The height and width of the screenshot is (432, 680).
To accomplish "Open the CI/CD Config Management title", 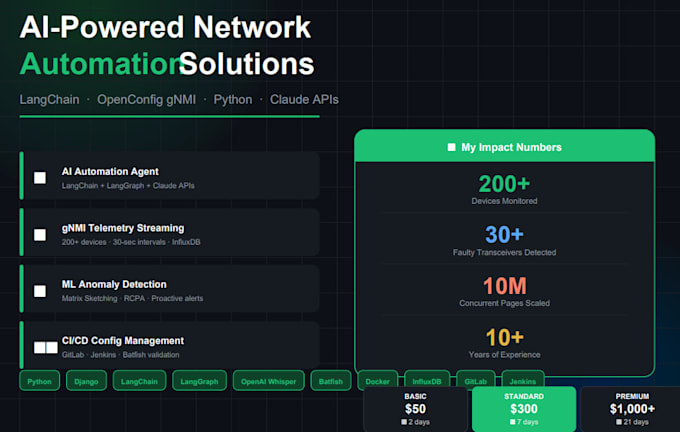I will [123, 341].
